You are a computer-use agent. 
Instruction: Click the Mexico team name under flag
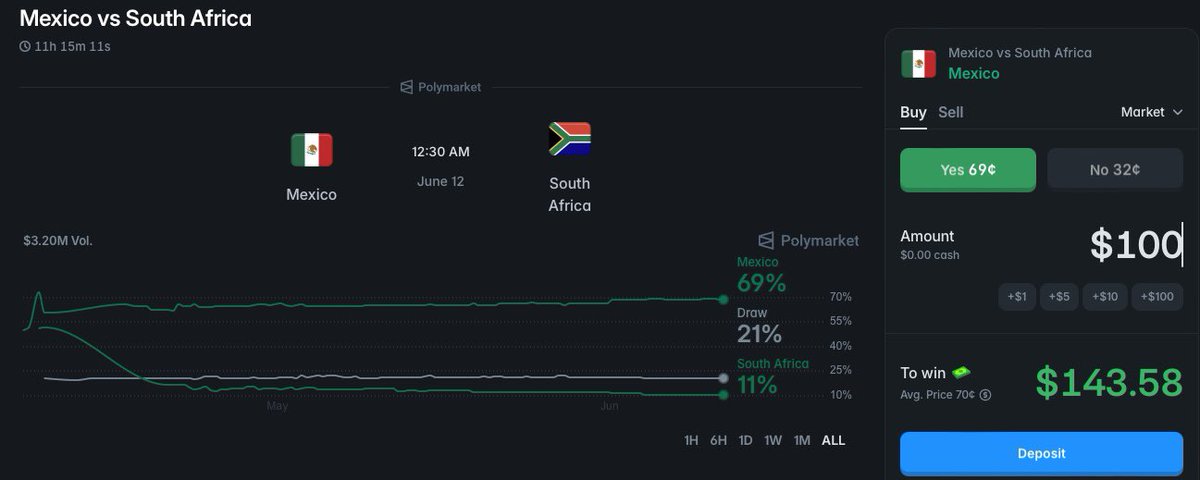point(312,194)
